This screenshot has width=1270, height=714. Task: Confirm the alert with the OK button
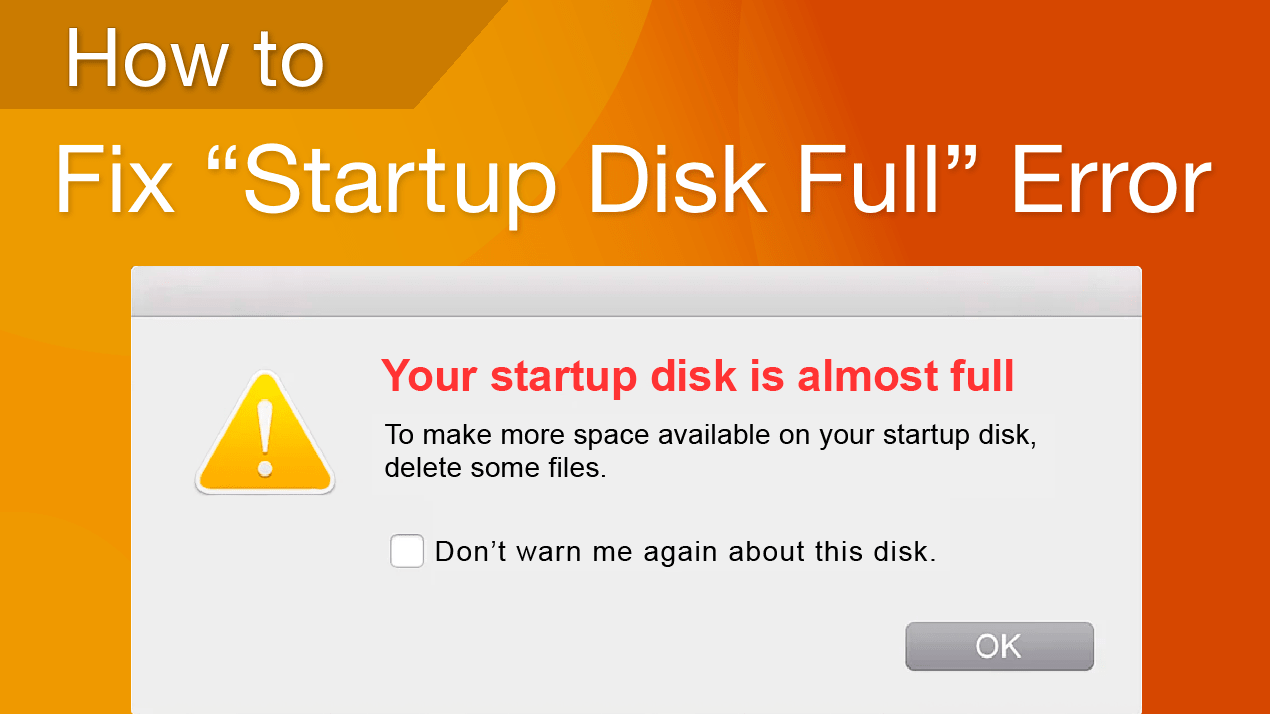(999, 646)
